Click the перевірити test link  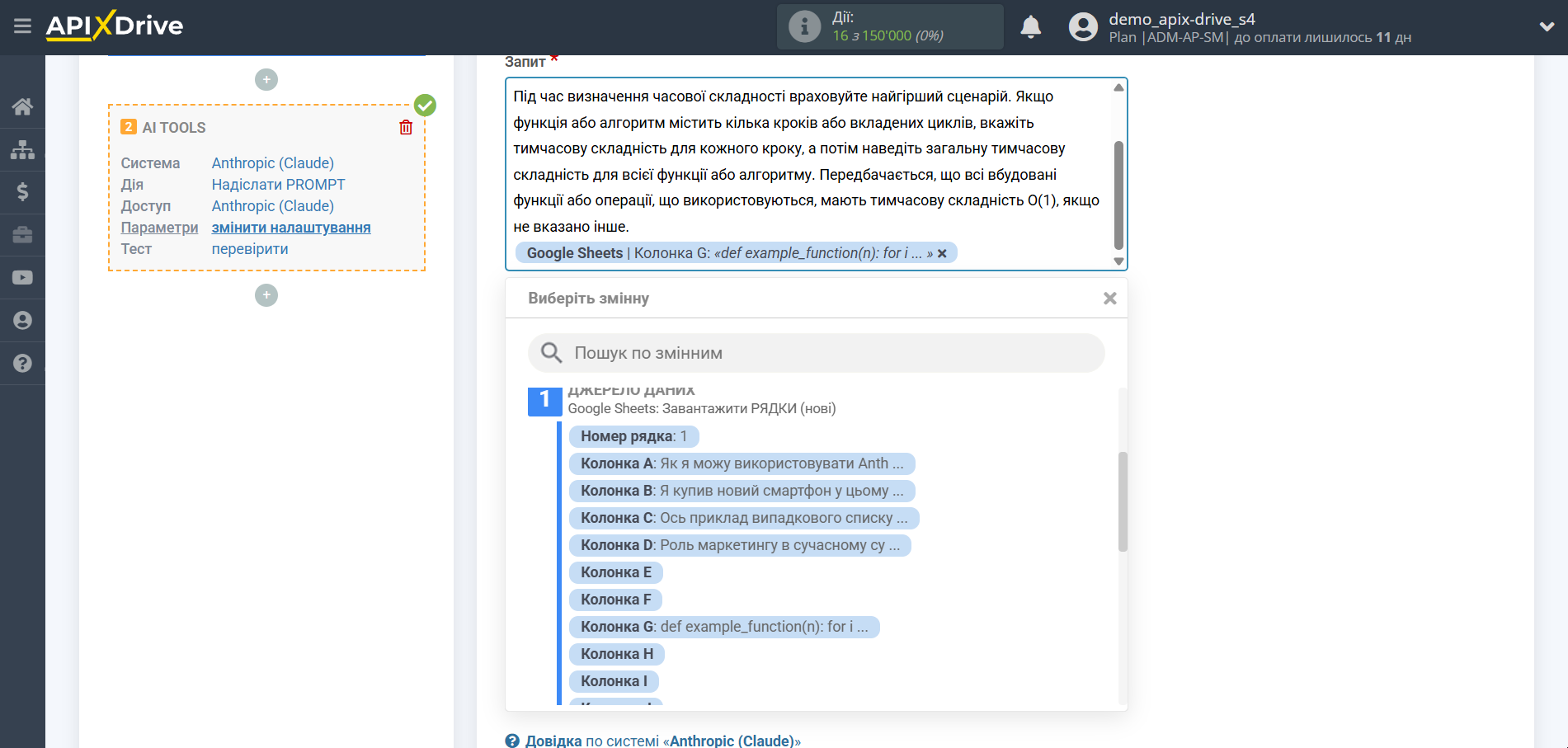(x=250, y=249)
